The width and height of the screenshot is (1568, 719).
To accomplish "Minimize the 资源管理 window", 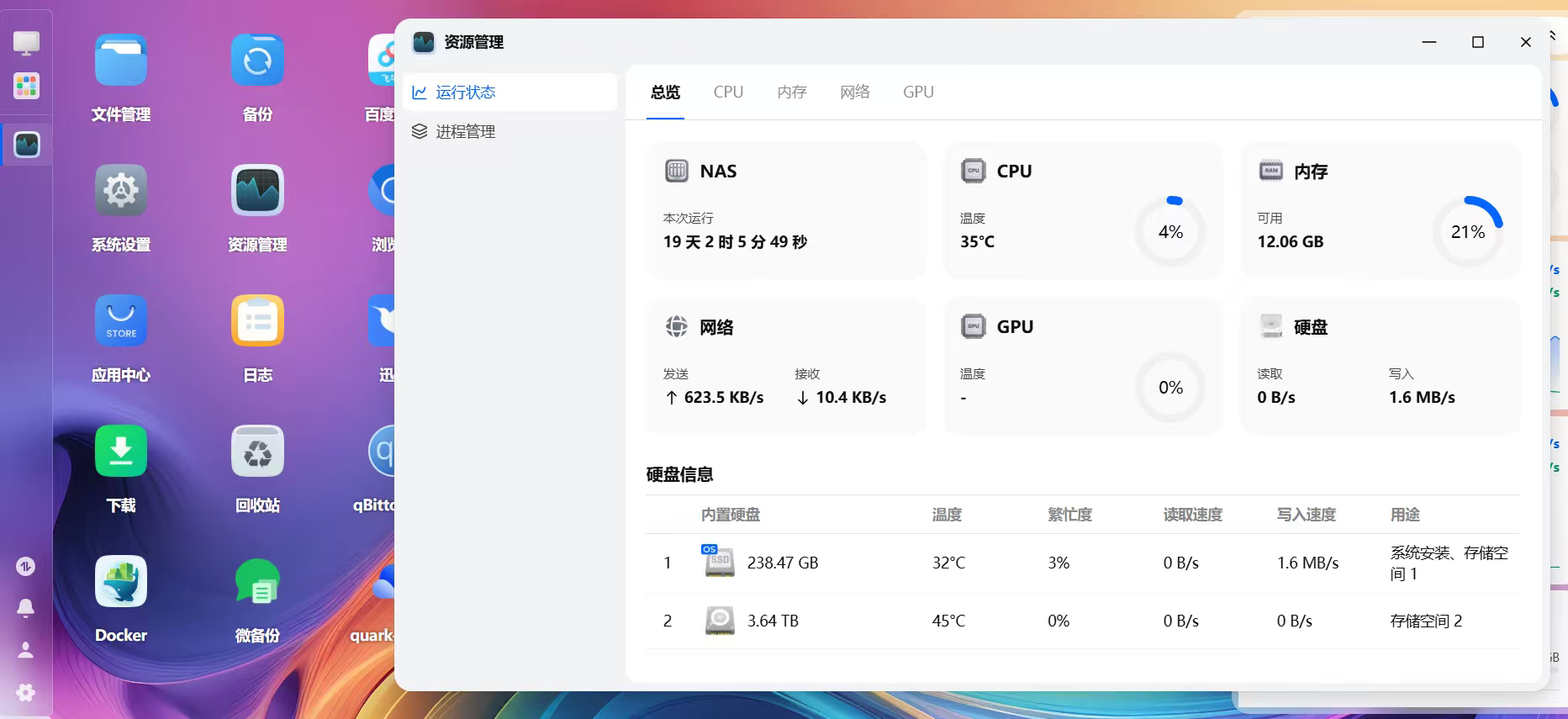I will tap(1429, 42).
